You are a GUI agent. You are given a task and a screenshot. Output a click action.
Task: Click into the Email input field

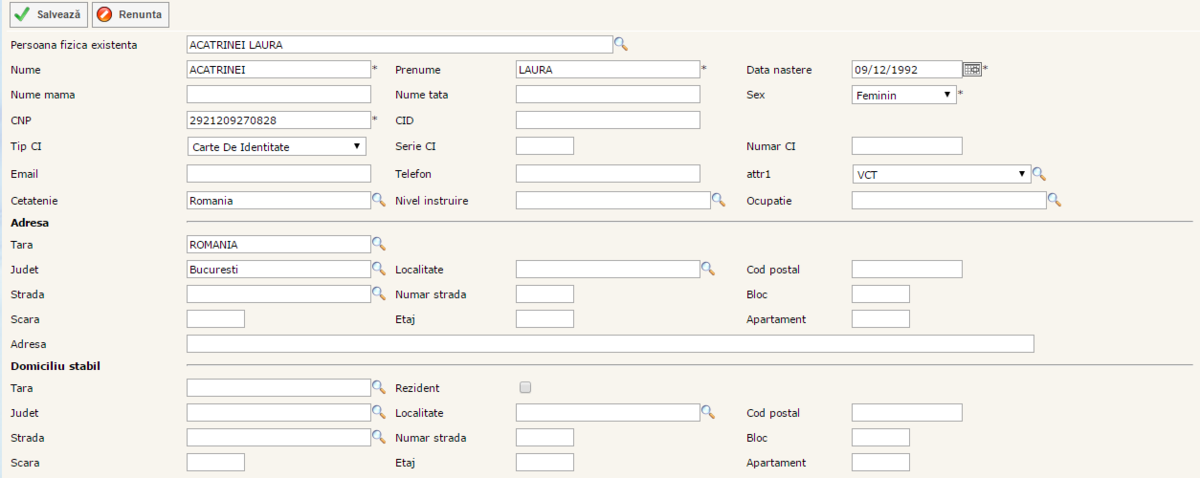[278, 174]
